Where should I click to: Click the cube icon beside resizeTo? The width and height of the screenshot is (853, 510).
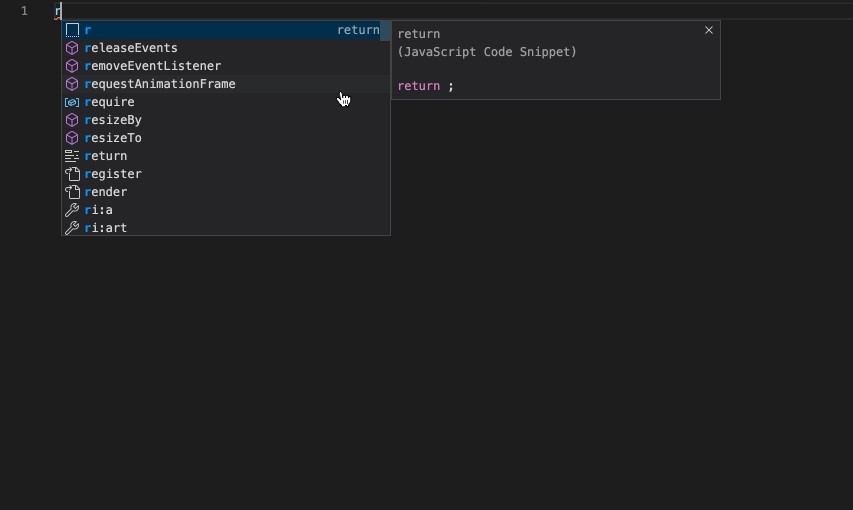[x=72, y=138]
